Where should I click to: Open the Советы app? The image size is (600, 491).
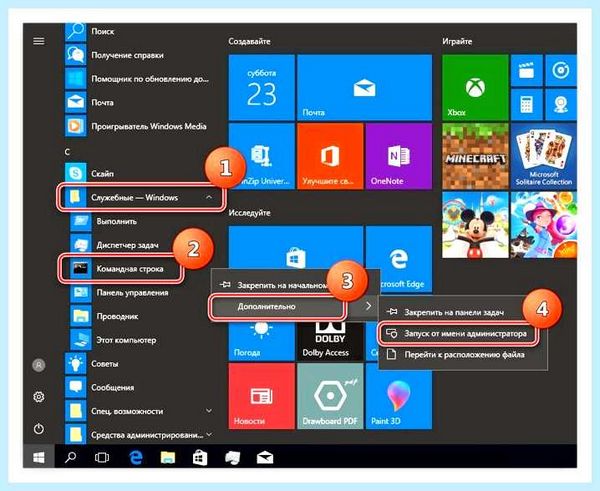pyautogui.click(x=138, y=364)
